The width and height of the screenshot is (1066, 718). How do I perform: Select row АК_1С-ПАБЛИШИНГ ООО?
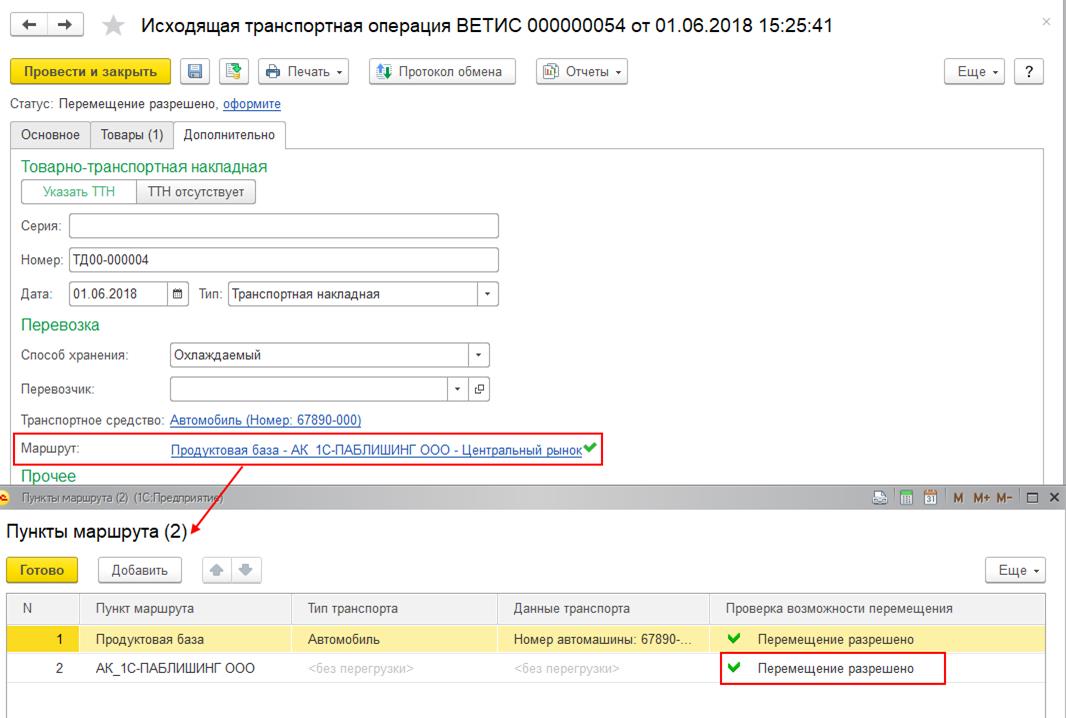[x=526, y=668]
